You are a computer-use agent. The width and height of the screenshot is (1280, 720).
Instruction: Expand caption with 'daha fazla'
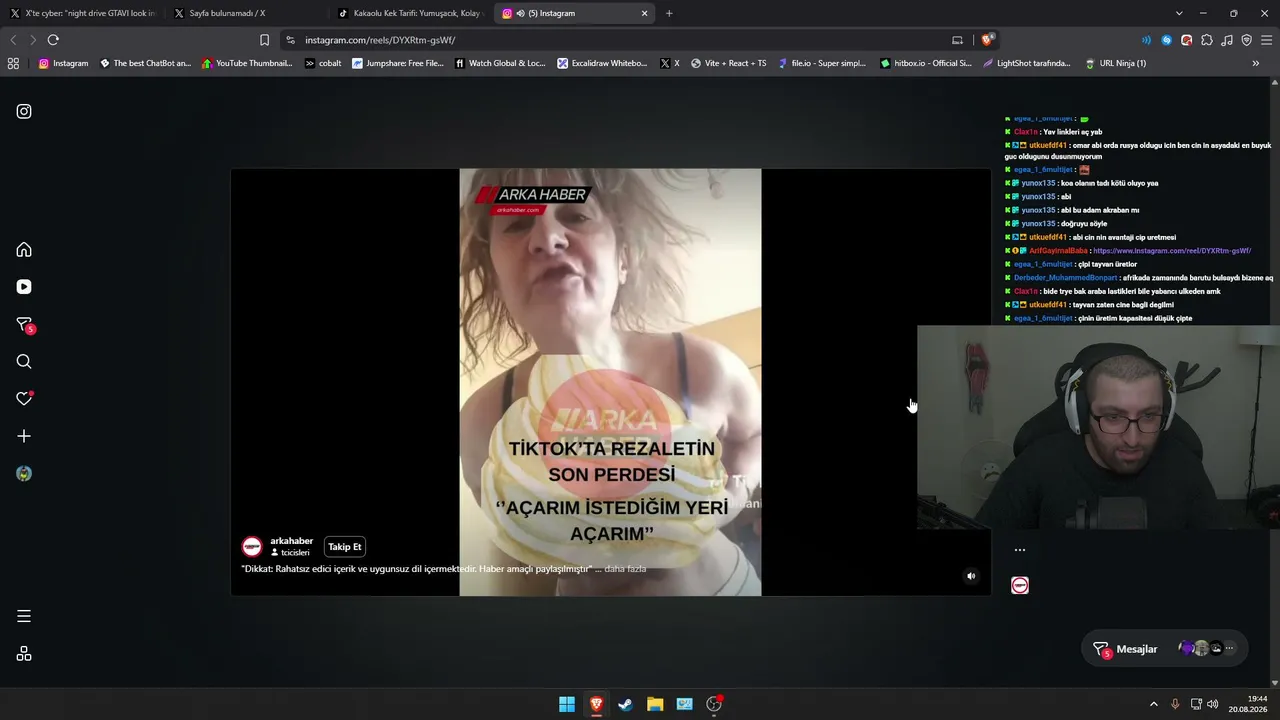625,569
